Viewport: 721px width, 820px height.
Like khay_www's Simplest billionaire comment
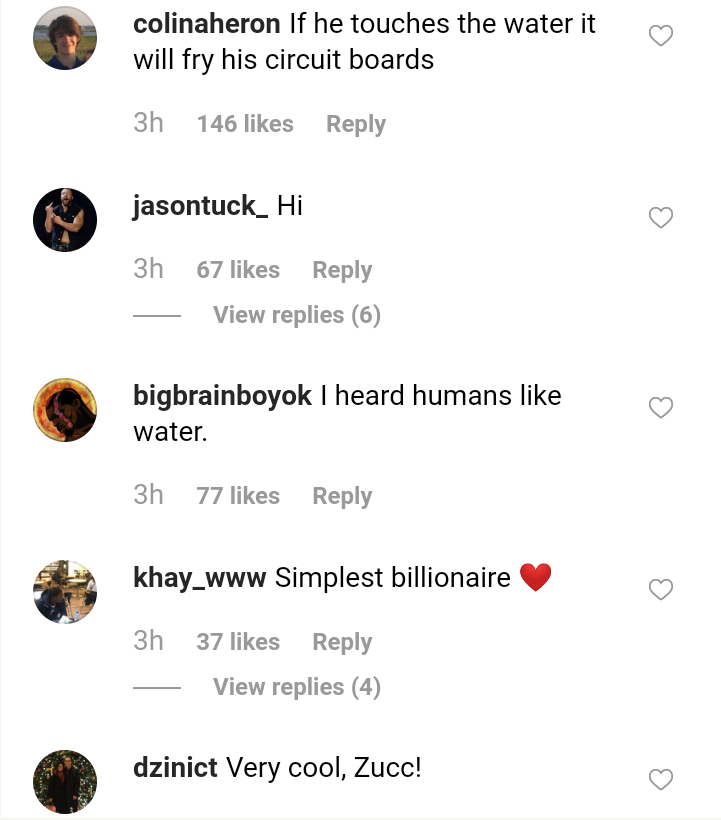point(661,590)
